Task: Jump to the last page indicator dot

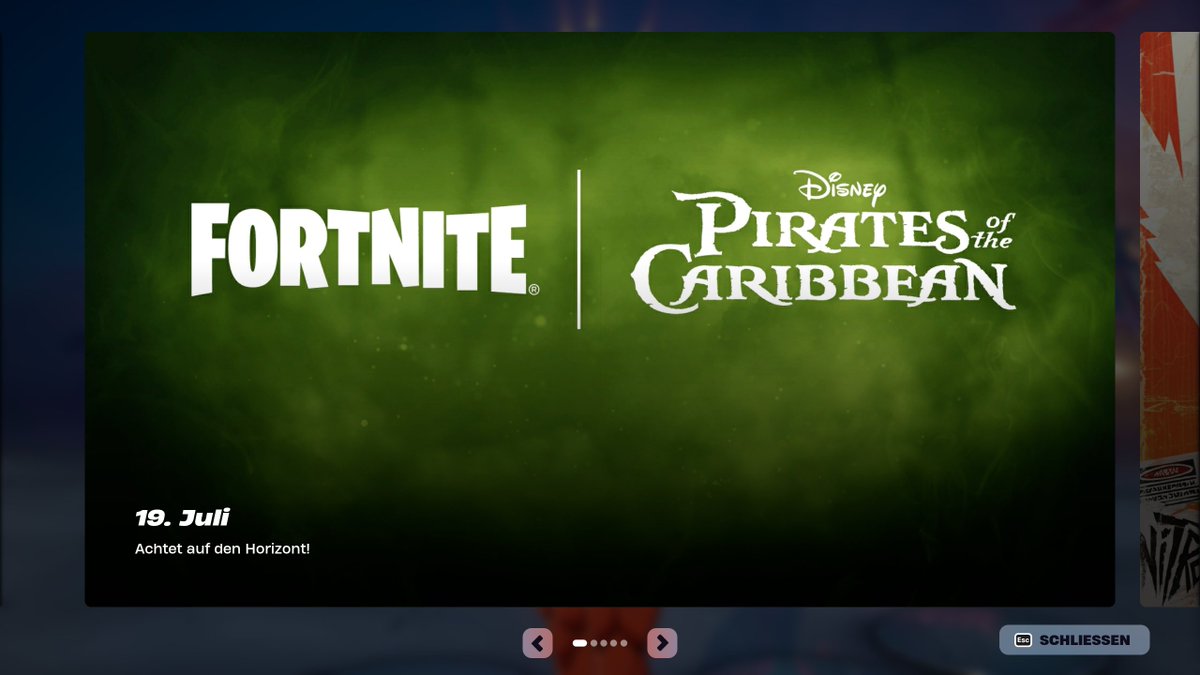Action: click(624, 643)
